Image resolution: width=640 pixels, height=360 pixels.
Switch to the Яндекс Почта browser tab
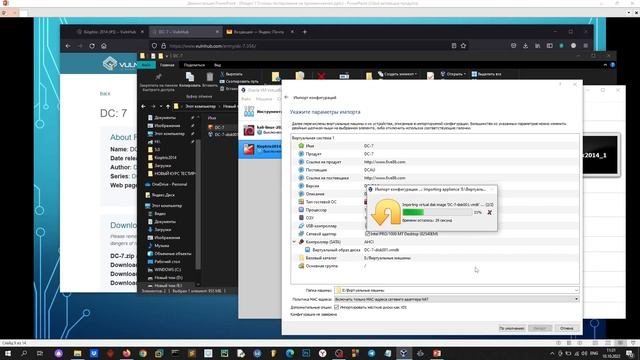click(x=260, y=31)
